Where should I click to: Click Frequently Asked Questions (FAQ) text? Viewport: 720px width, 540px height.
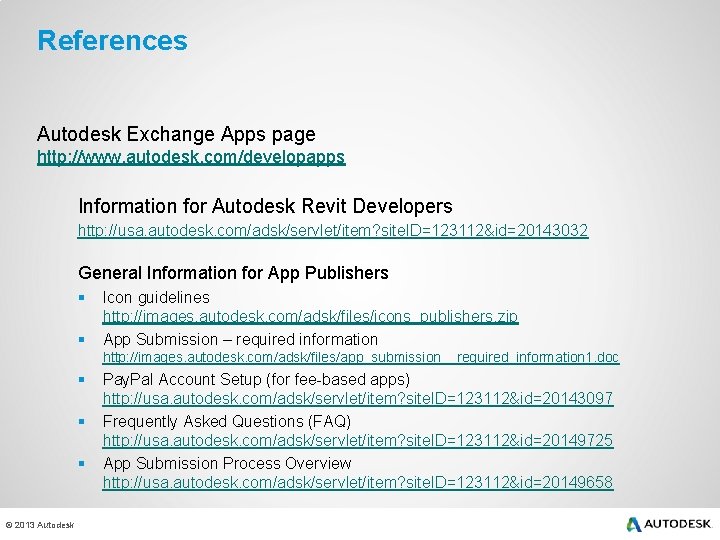[x=227, y=422]
